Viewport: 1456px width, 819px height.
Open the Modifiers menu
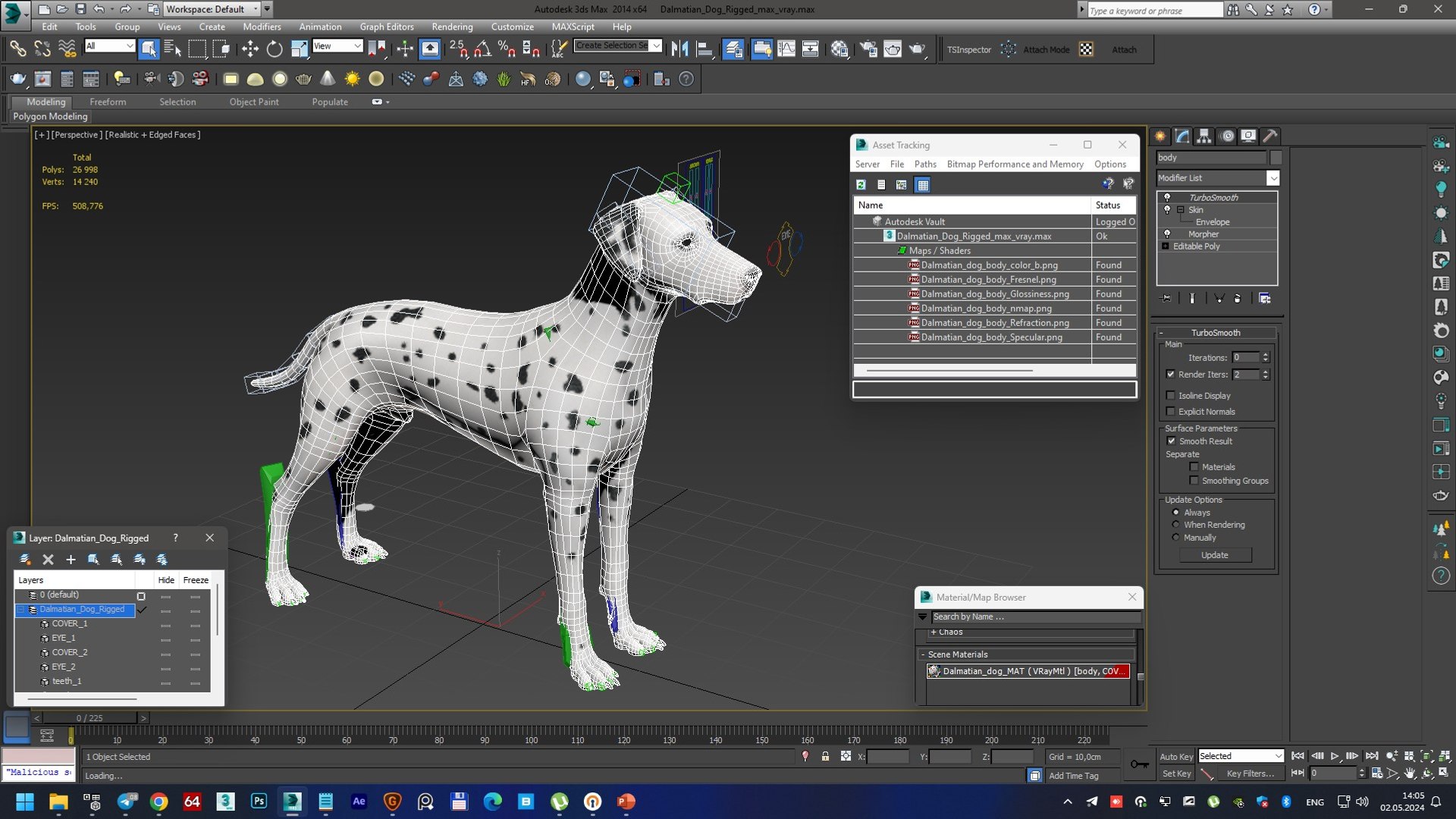[x=262, y=27]
